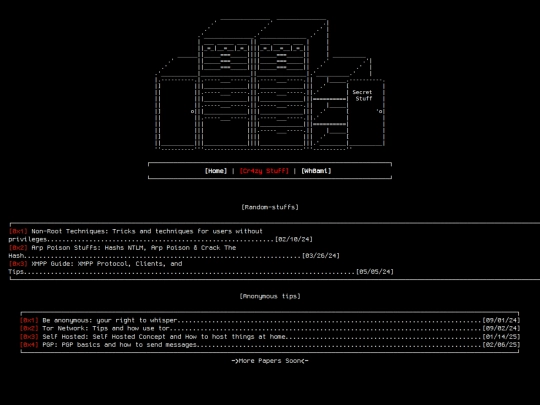Click the [Anonymous tips] section heading
The height and width of the screenshot is (405, 540).
270,296
